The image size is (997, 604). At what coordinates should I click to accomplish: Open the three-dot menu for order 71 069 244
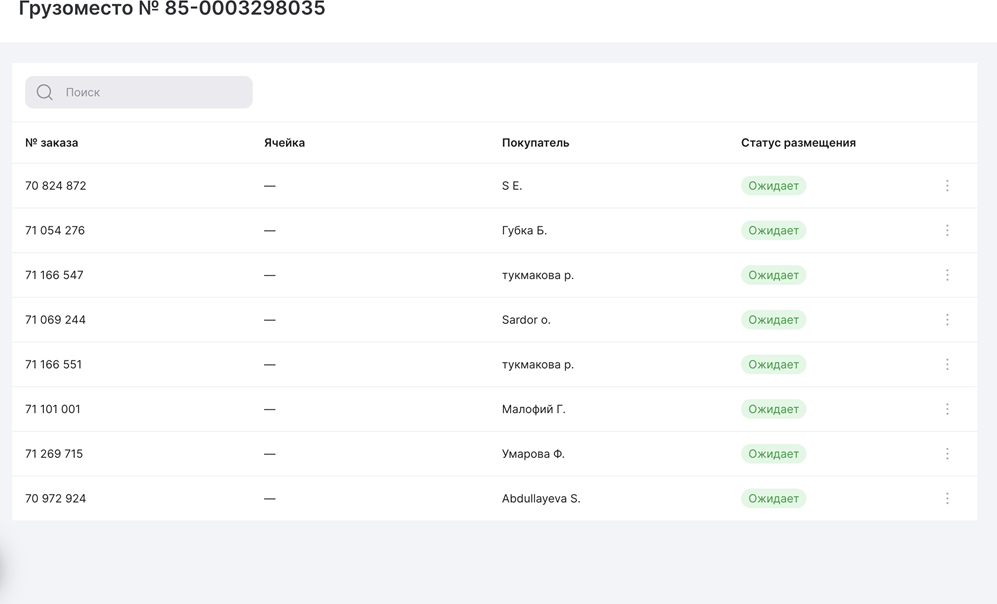coord(947,320)
